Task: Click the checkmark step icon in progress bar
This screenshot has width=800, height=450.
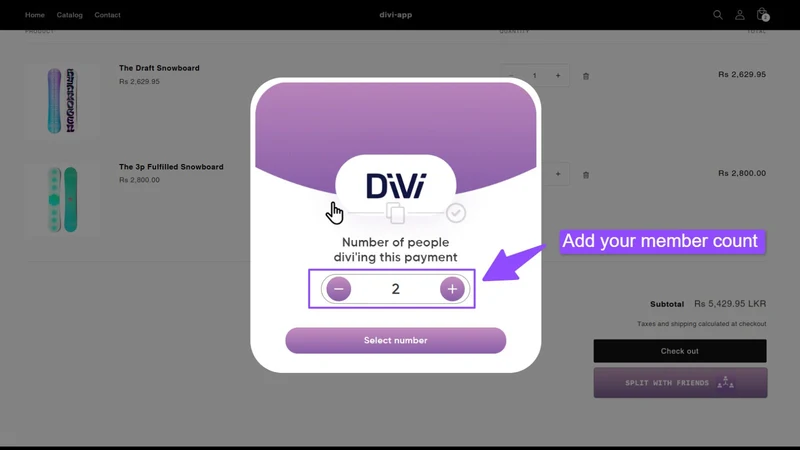Action: (456, 213)
